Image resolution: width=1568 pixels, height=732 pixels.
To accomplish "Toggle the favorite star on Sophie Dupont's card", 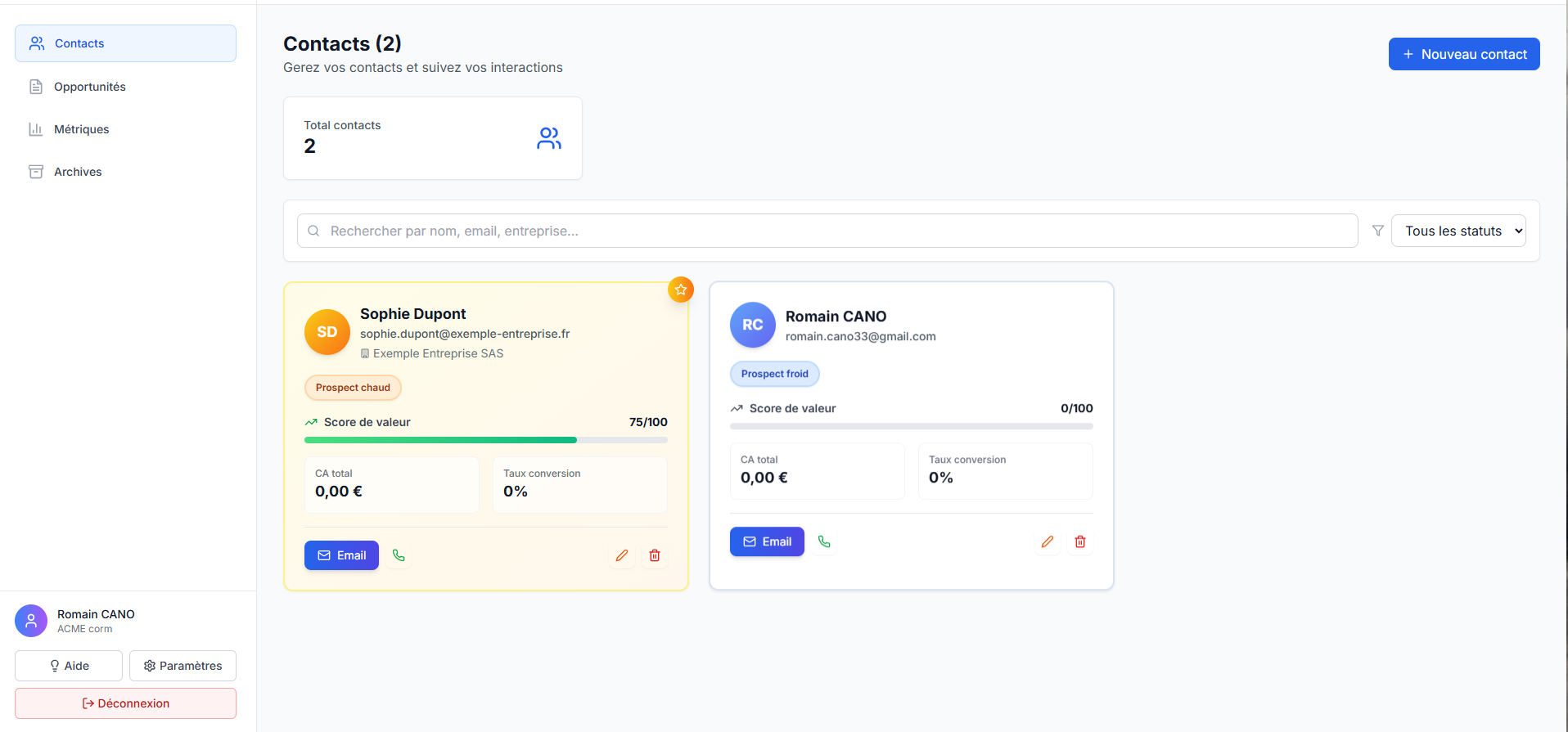I will [x=681, y=290].
